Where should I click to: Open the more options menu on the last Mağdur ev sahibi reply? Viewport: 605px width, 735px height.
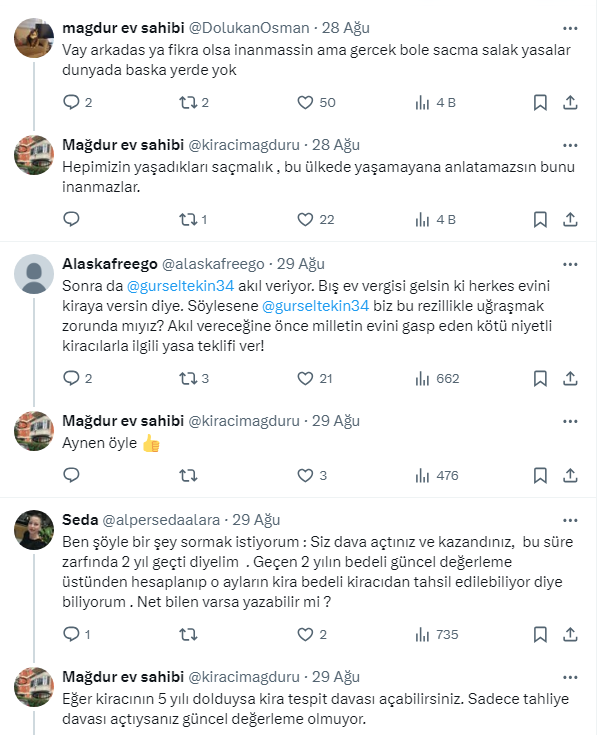pyautogui.click(x=570, y=676)
